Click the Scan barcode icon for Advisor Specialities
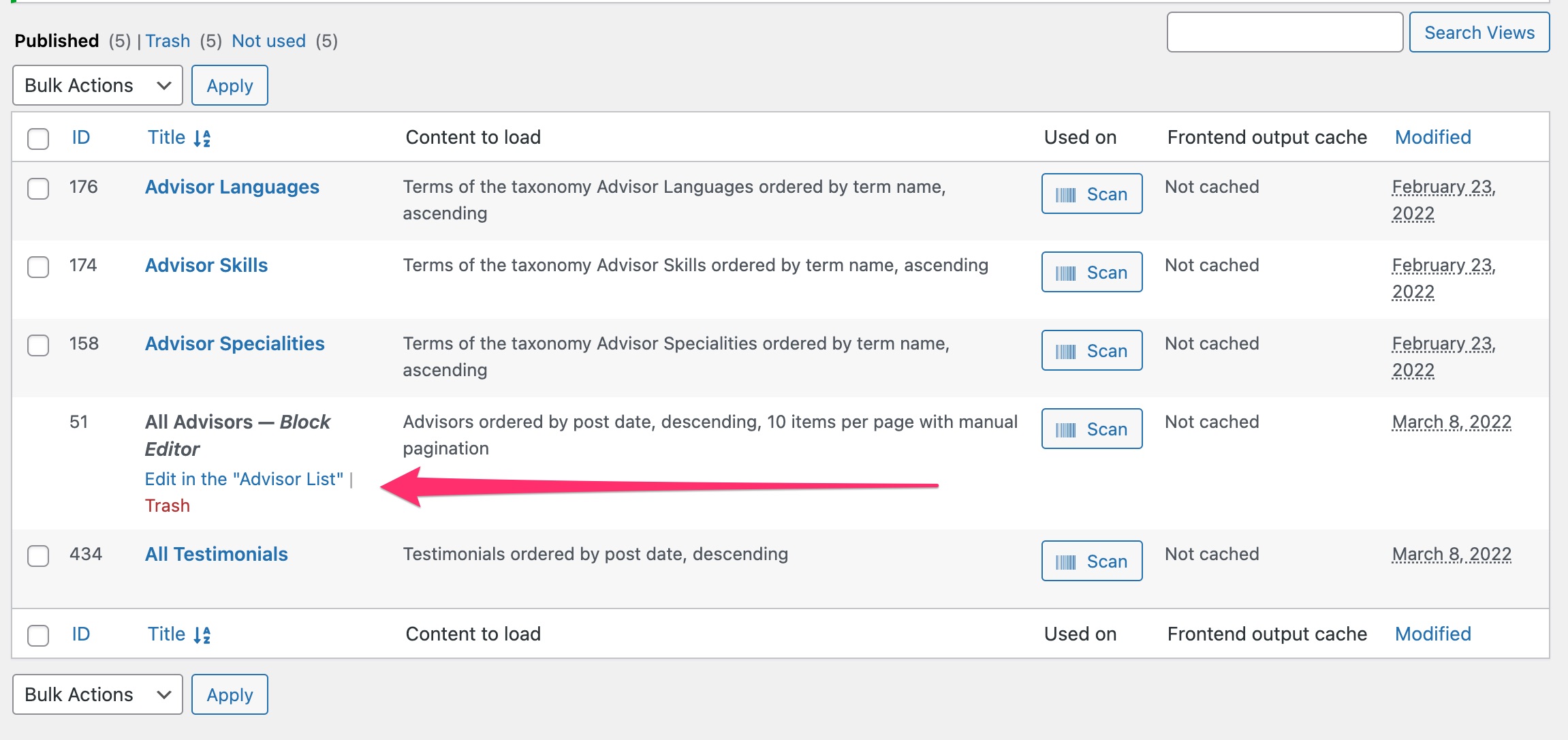Screen dimensions: 1568x740 [1065, 352]
